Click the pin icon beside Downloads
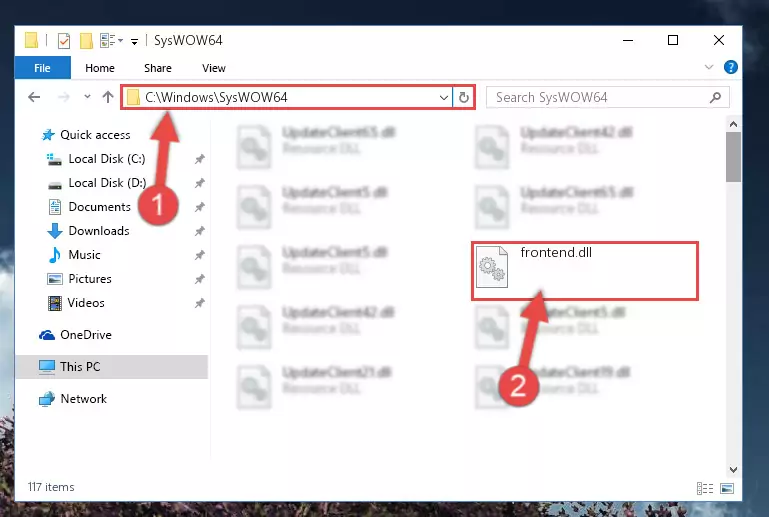 click(x=200, y=231)
